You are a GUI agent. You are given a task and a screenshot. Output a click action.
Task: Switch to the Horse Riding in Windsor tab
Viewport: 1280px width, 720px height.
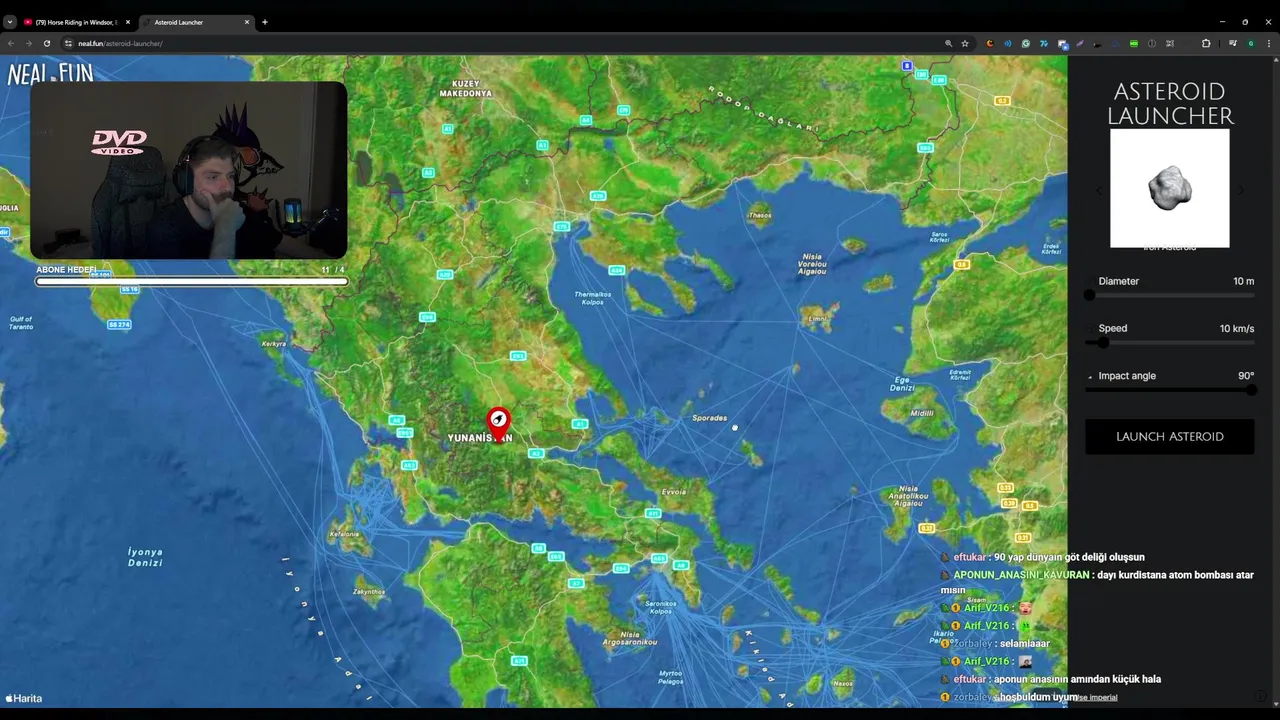tap(77, 22)
